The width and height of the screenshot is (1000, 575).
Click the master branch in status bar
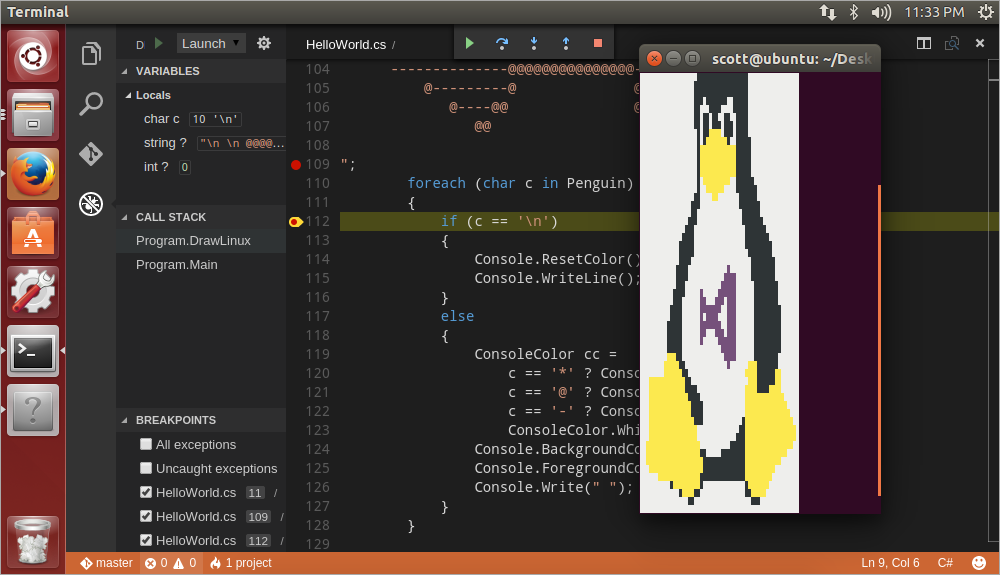(x=107, y=563)
